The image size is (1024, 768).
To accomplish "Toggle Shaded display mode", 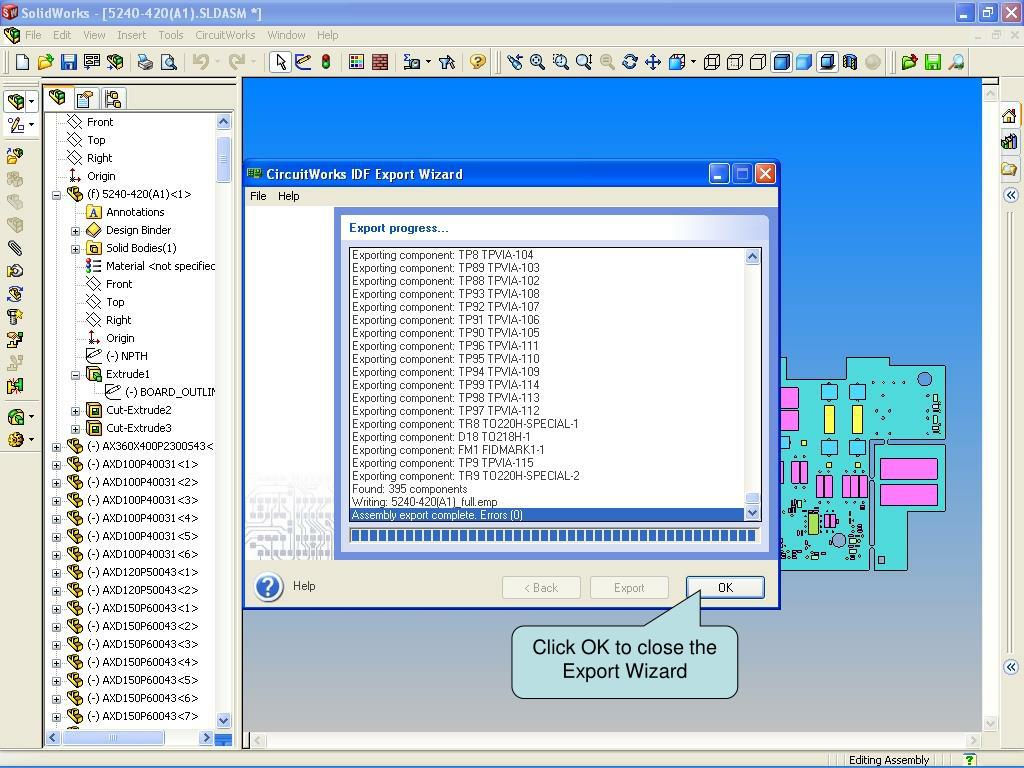I will tap(804, 62).
